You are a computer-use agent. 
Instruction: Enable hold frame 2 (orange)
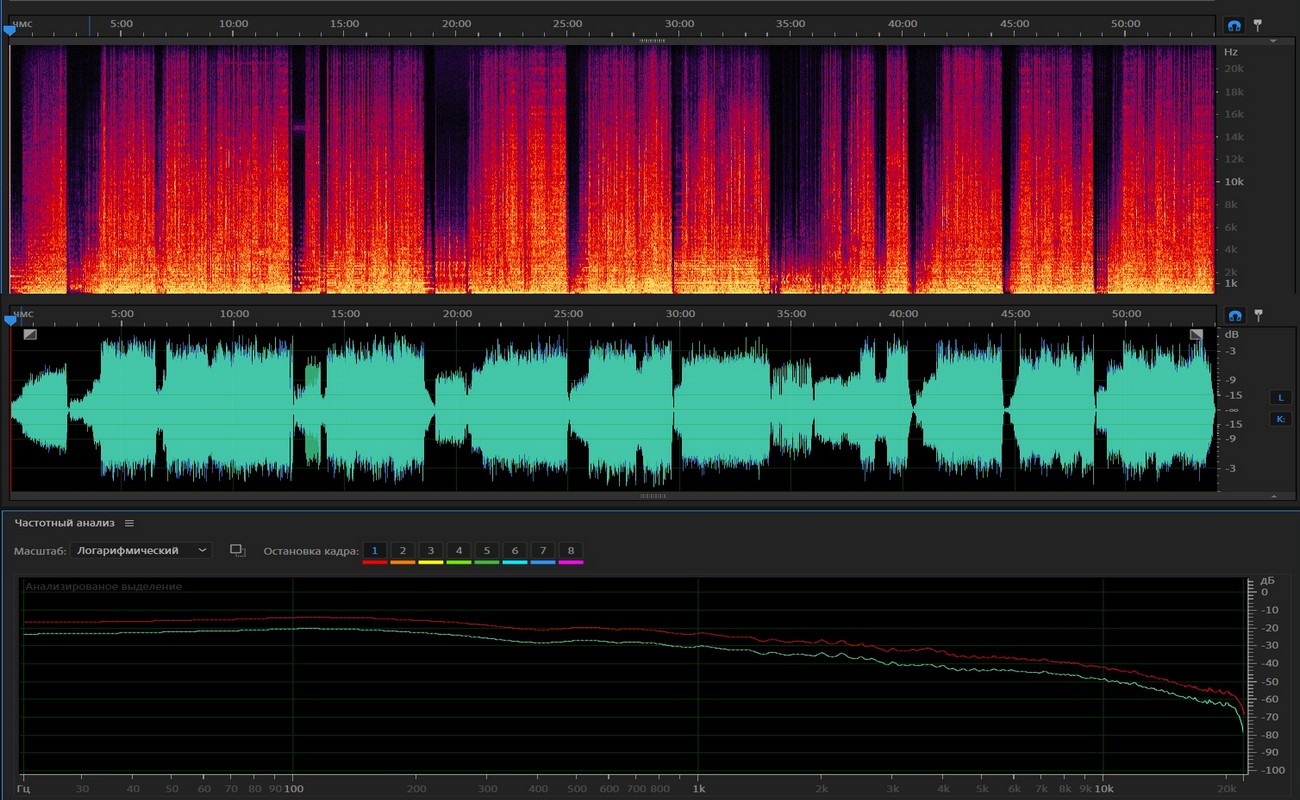tap(403, 551)
